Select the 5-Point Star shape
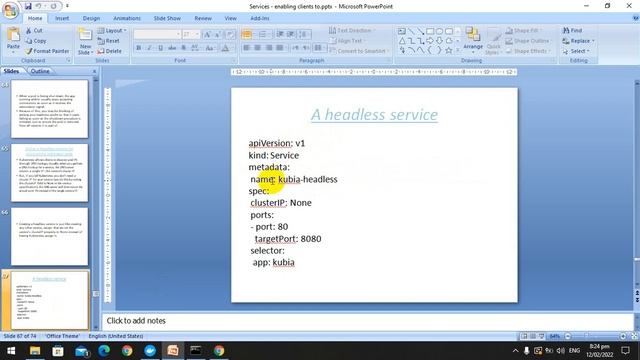Viewport: 640px width, 360px height. pyautogui.click(x=449, y=50)
